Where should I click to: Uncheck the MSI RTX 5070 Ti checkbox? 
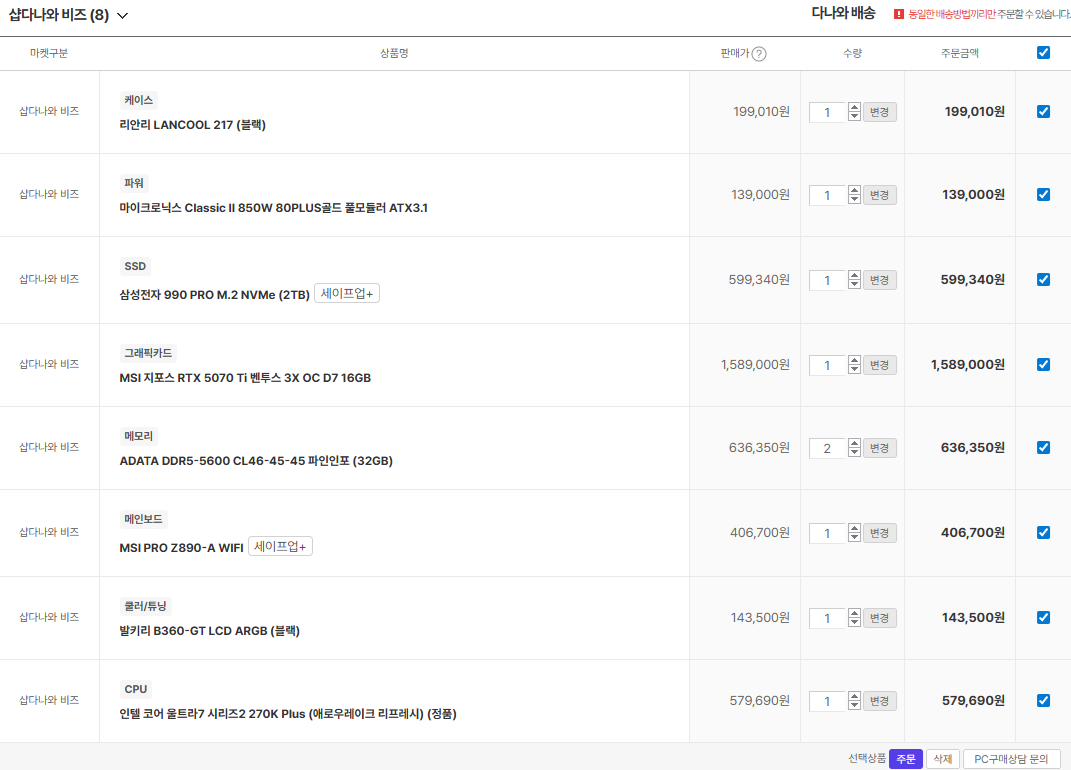point(1043,365)
